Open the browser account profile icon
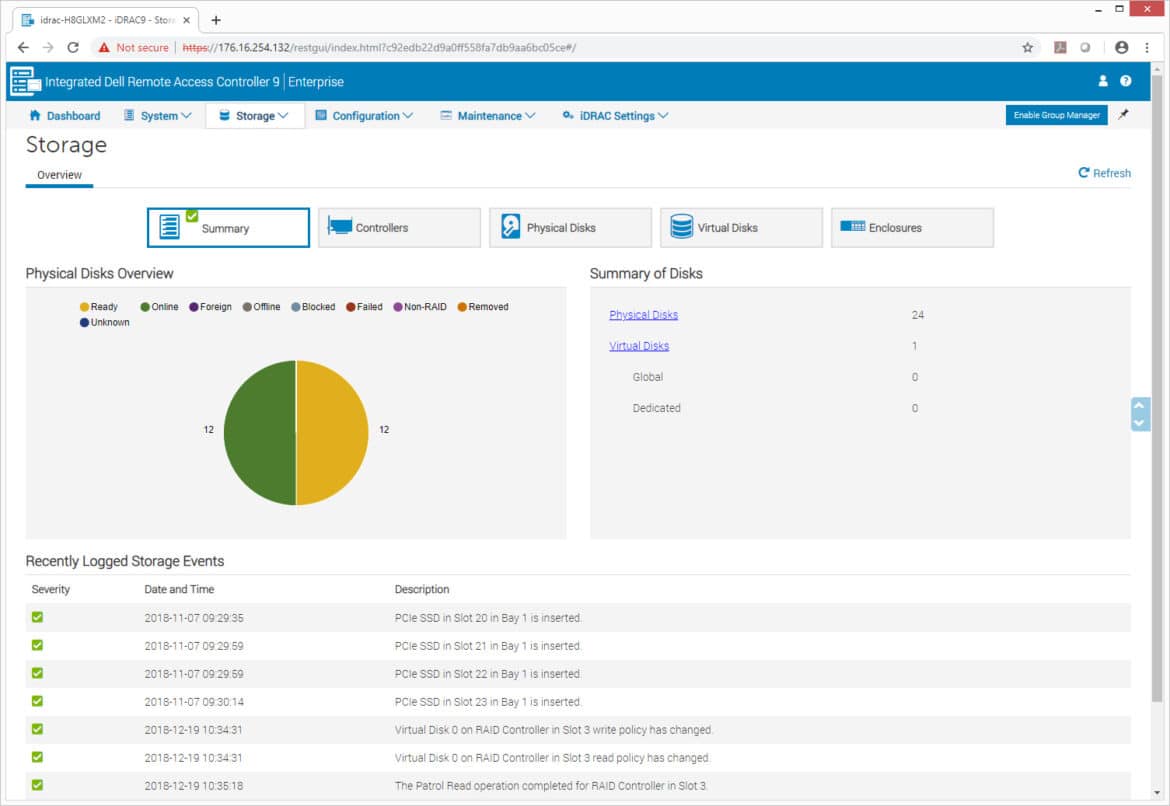The height and width of the screenshot is (806, 1170). [x=1121, y=48]
